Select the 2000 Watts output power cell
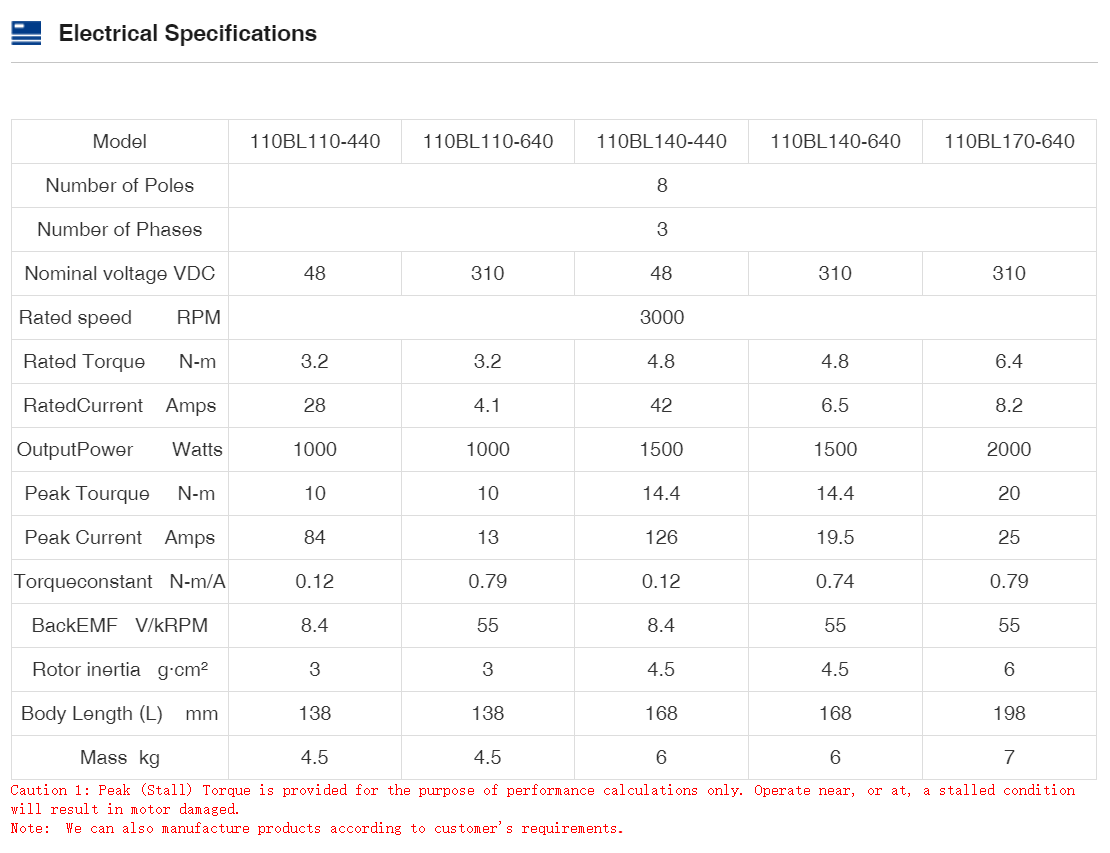This screenshot has height=853, width=1110. coord(1009,449)
